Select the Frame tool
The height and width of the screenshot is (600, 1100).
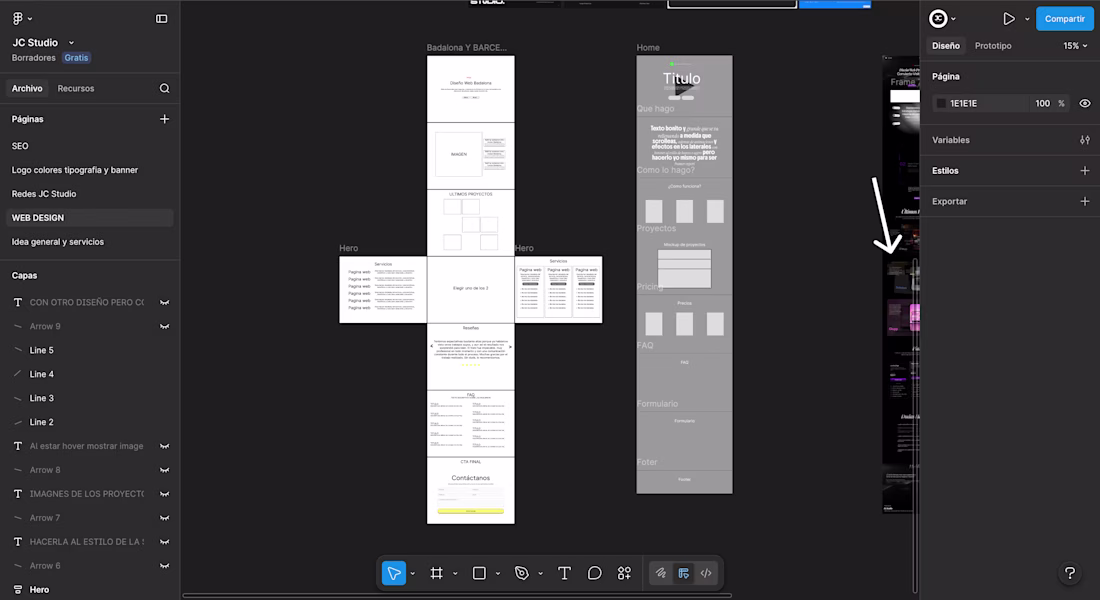coord(436,573)
